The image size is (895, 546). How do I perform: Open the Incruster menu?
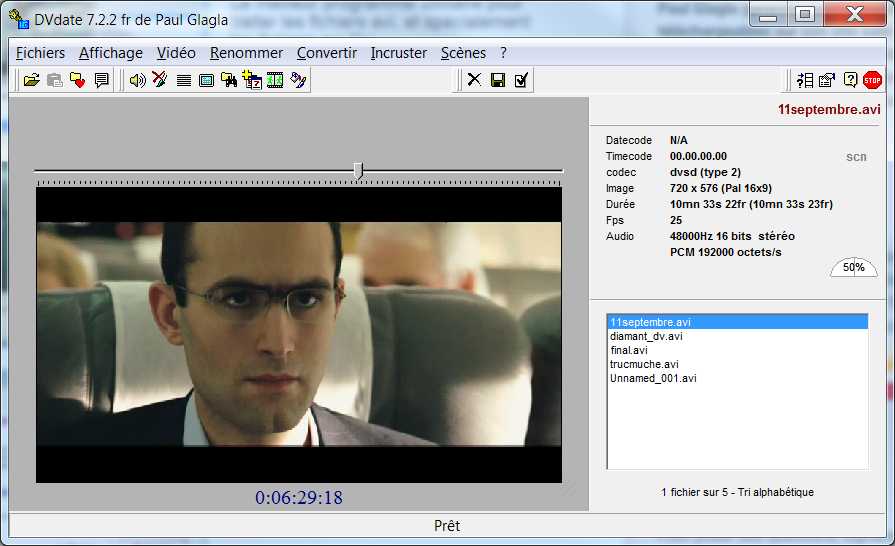coord(398,53)
